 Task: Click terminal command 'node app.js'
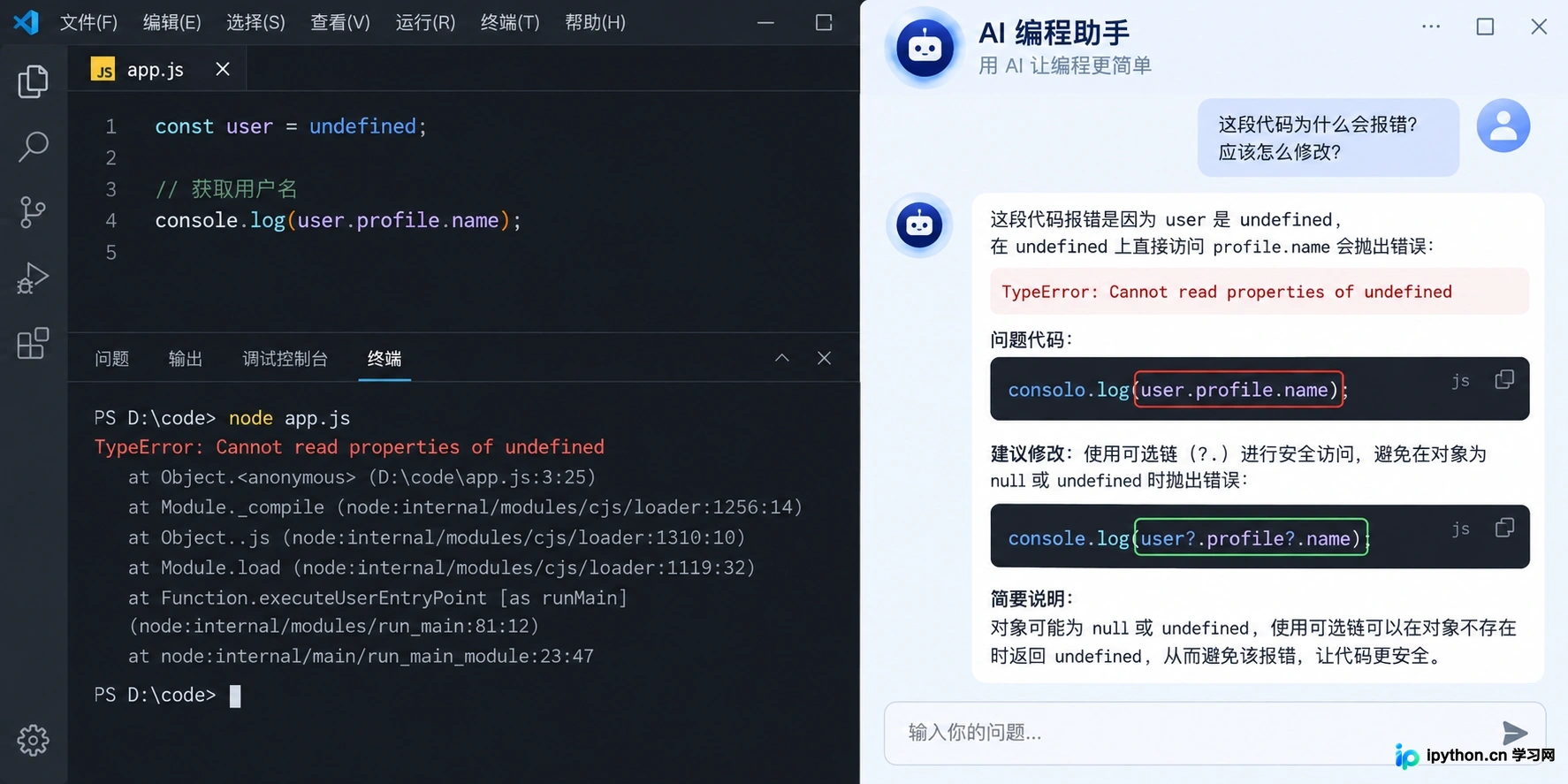pyautogui.click(x=290, y=418)
